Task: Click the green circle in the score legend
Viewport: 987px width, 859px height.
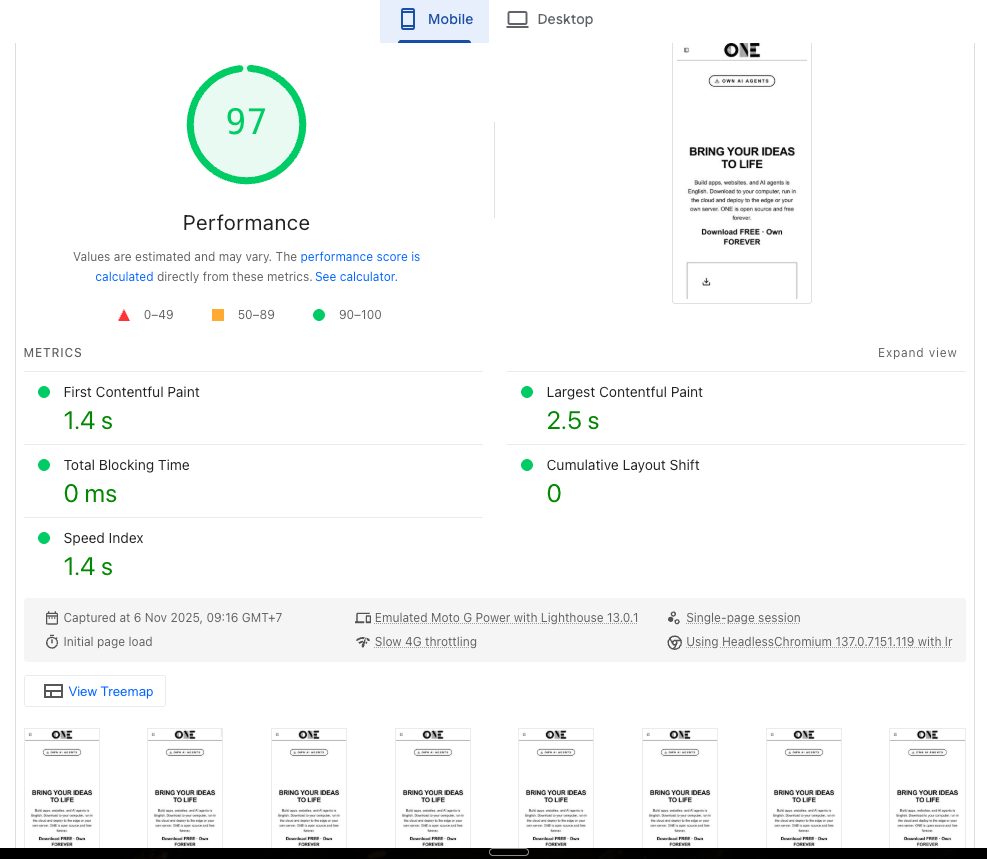Action: (319, 314)
